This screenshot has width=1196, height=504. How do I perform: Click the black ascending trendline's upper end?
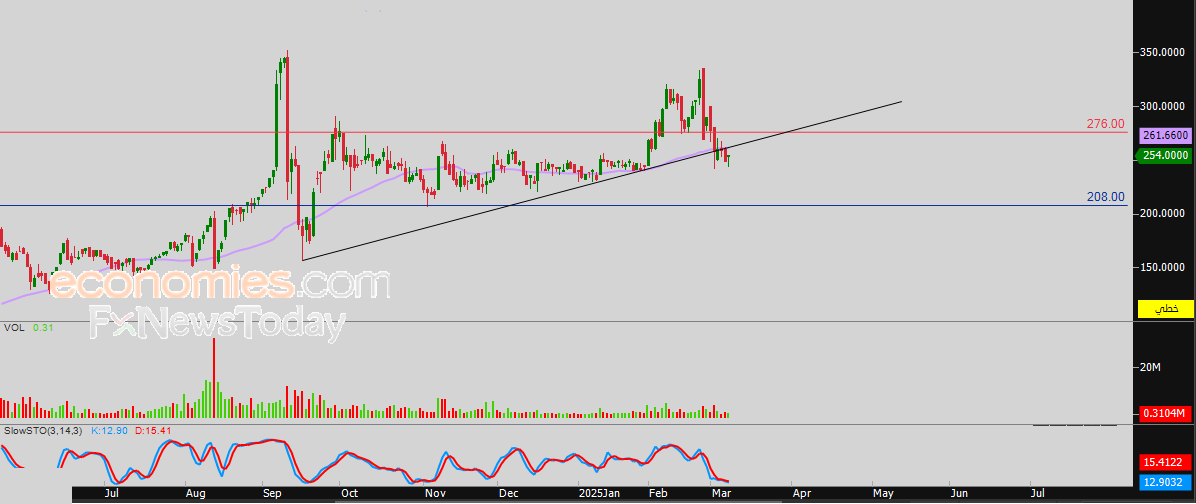(x=902, y=101)
